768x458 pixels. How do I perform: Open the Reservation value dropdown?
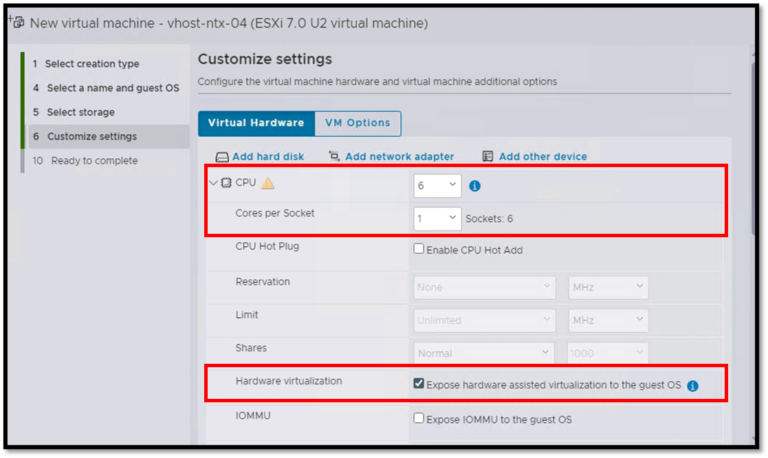[x=484, y=287]
